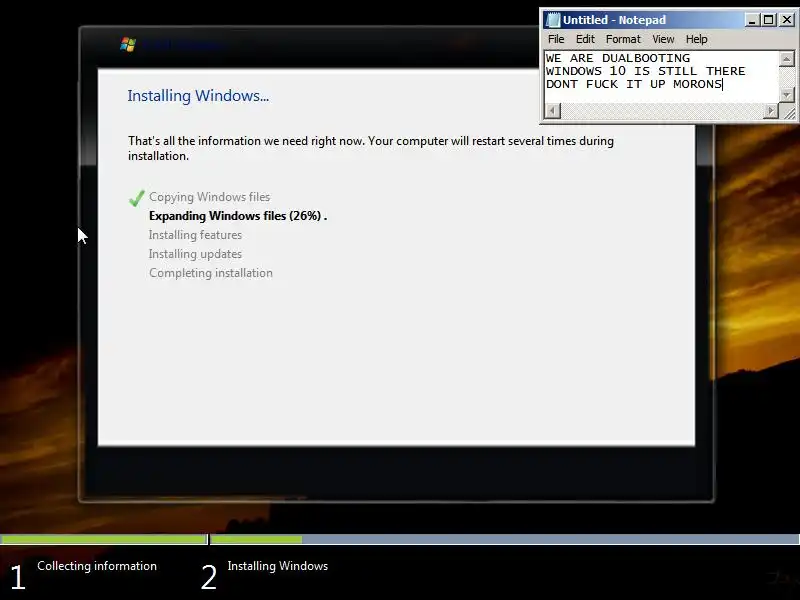Open the Notepad File menu
Viewport: 800px width, 600px height.
pos(556,39)
